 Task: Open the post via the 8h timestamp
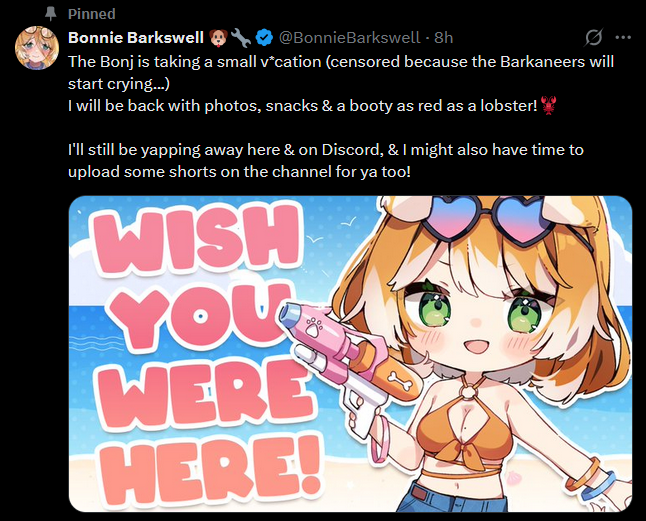click(444, 38)
